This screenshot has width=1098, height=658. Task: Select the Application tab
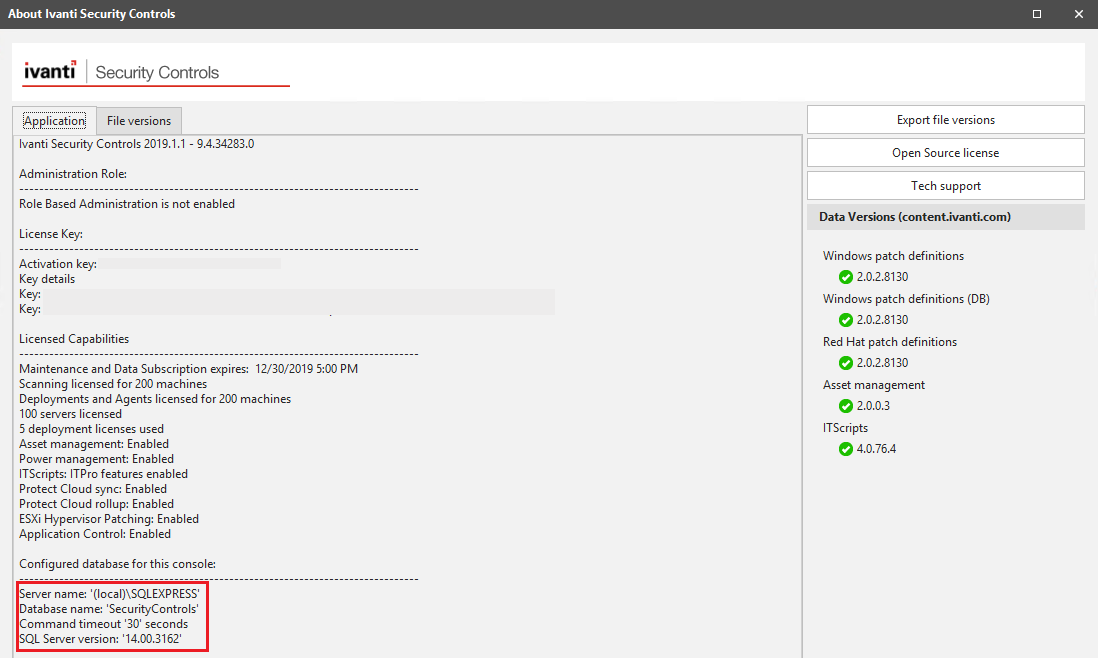point(55,121)
